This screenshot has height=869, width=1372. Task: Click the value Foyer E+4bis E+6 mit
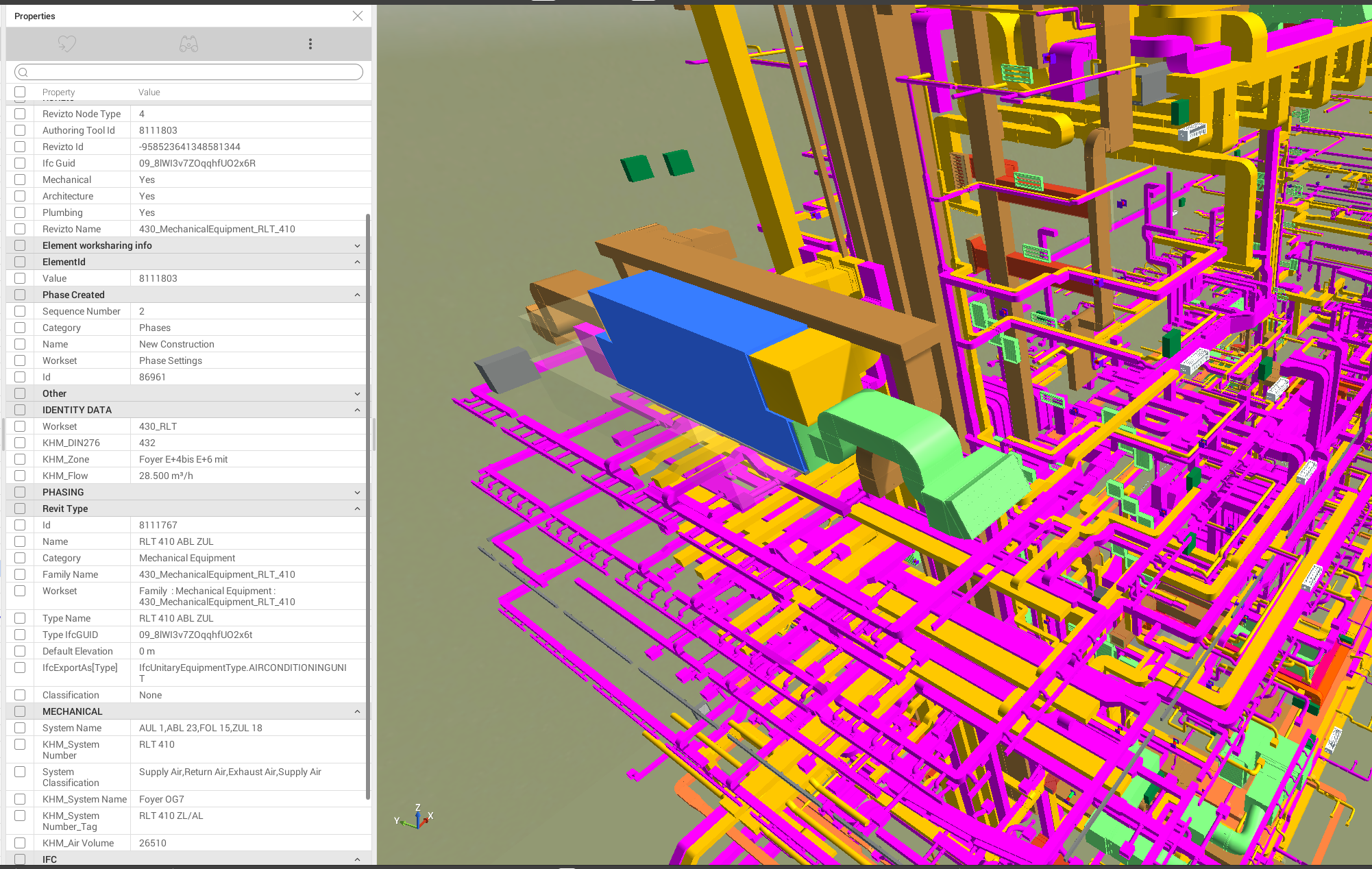point(184,459)
